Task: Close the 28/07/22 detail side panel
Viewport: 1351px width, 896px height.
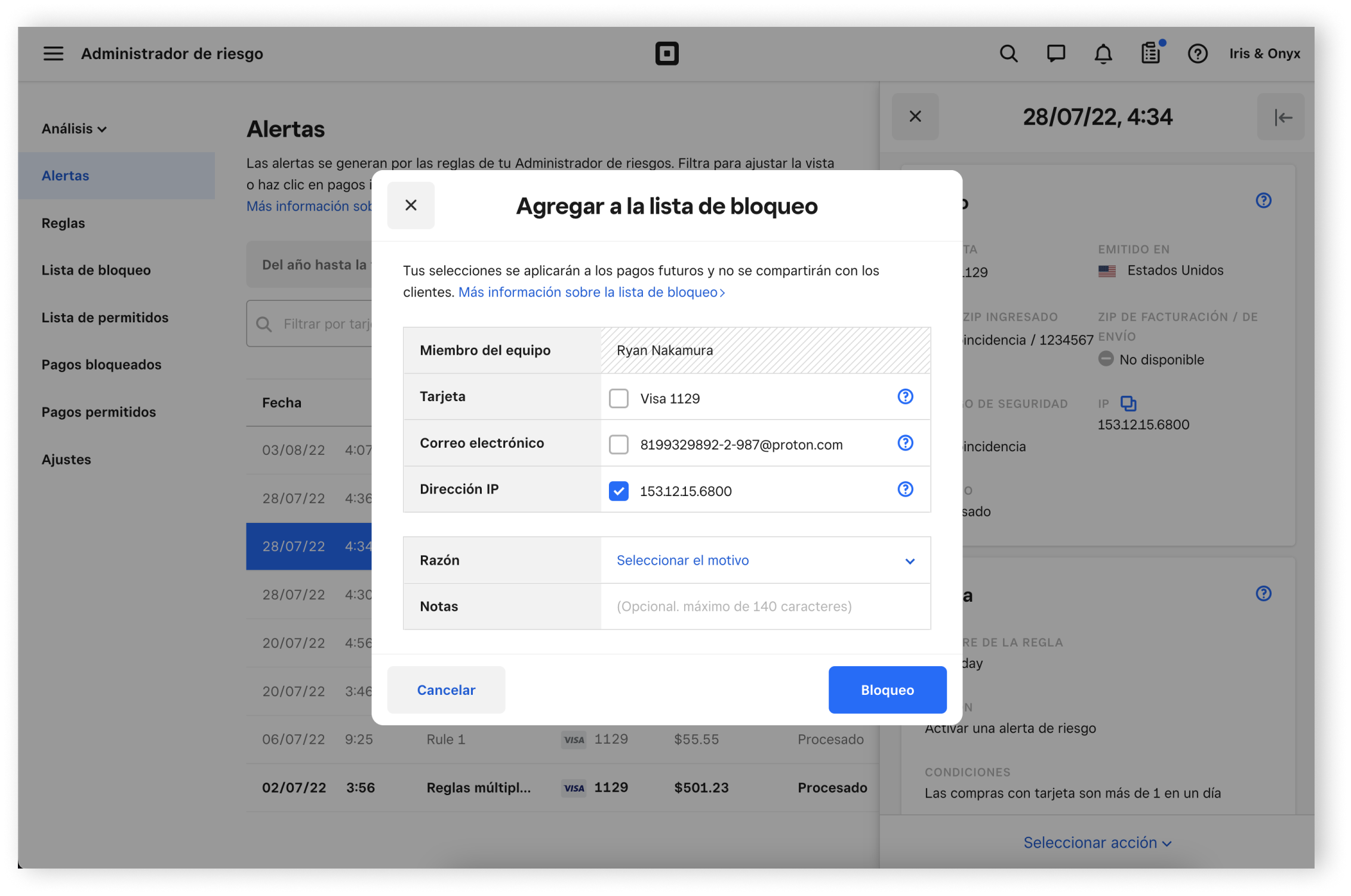Action: 915,116
